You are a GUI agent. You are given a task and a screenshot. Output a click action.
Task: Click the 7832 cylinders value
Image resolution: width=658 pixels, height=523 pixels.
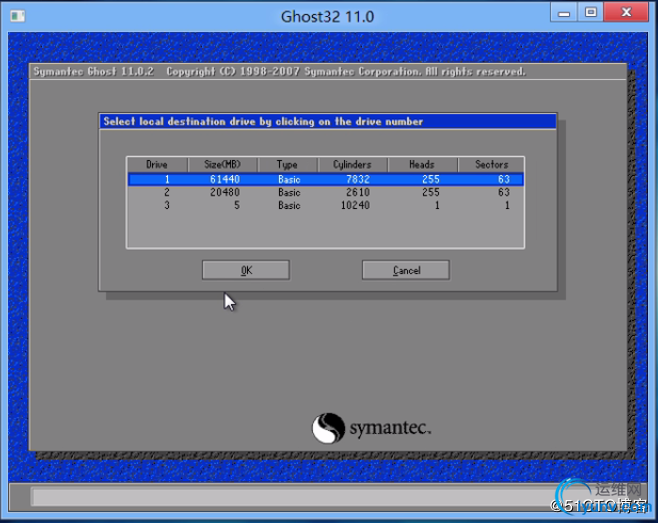click(358, 179)
